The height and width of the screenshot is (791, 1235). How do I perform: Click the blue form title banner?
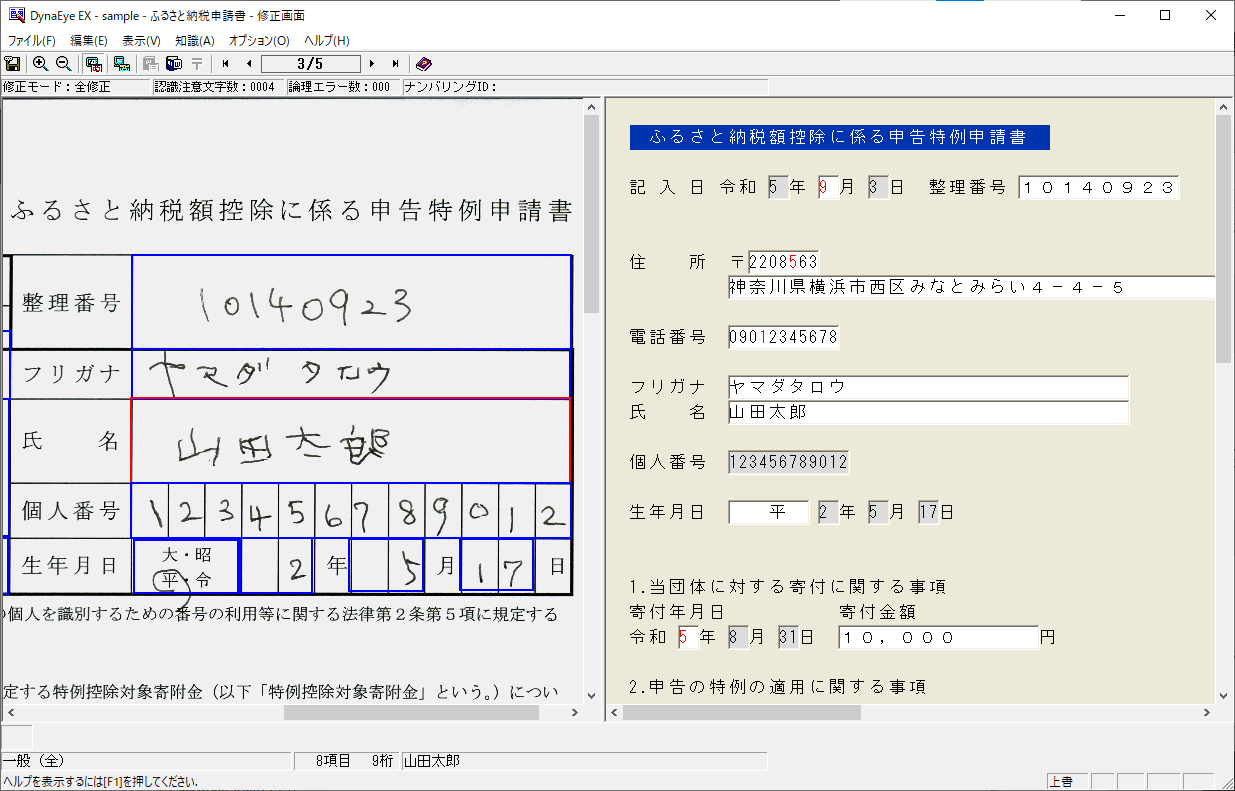(840, 137)
